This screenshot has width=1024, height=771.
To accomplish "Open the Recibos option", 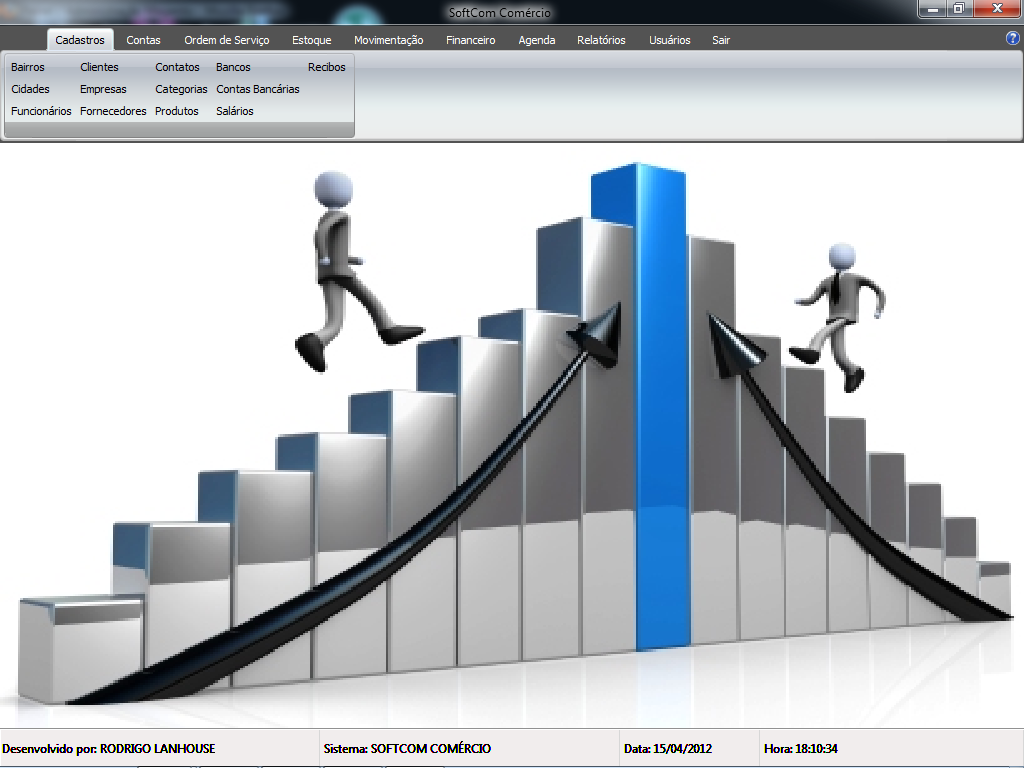I will pos(326,67).
